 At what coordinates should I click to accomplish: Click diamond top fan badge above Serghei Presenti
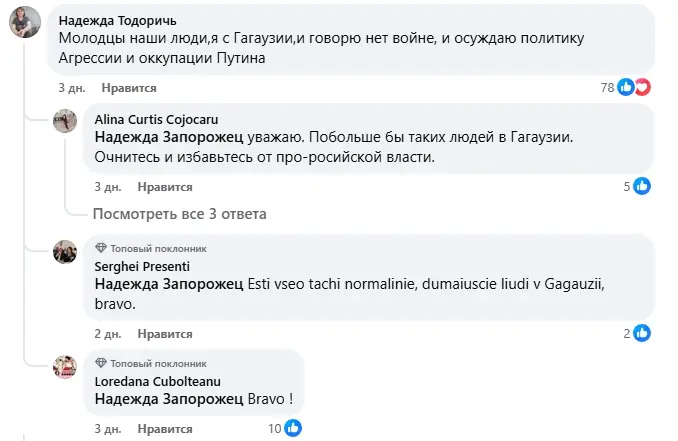click(101, 248)
